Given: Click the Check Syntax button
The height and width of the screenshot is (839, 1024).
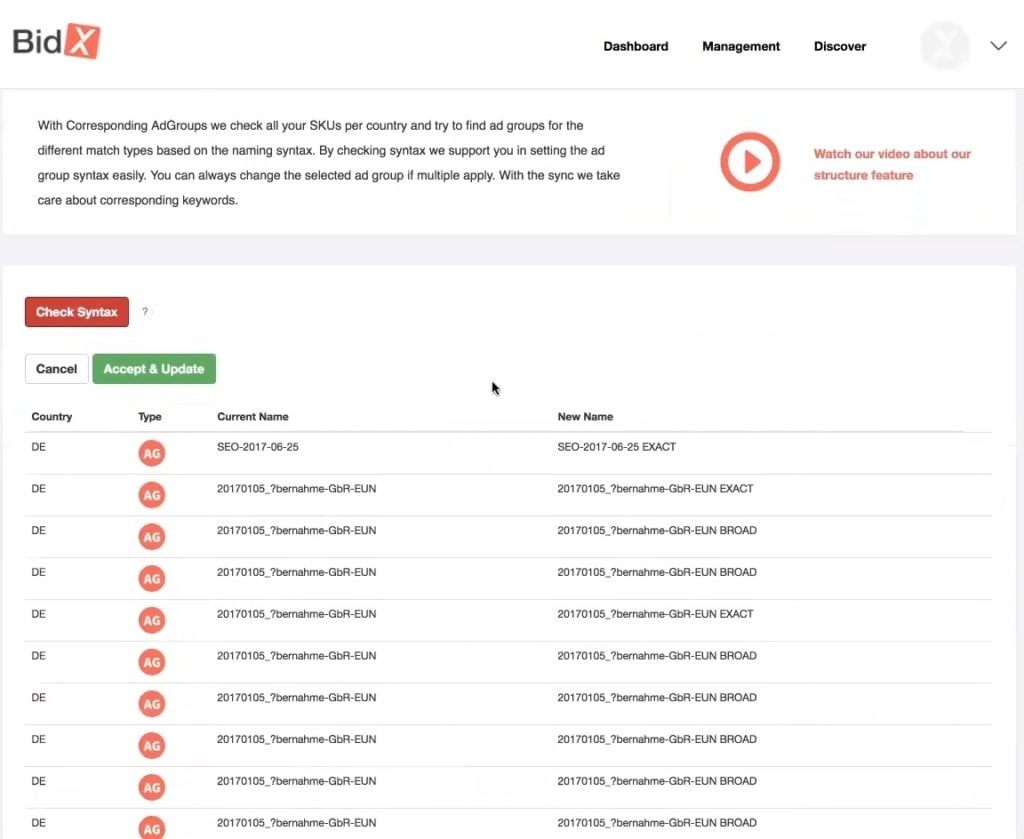Looking at the screenshot, I should 76,312.
